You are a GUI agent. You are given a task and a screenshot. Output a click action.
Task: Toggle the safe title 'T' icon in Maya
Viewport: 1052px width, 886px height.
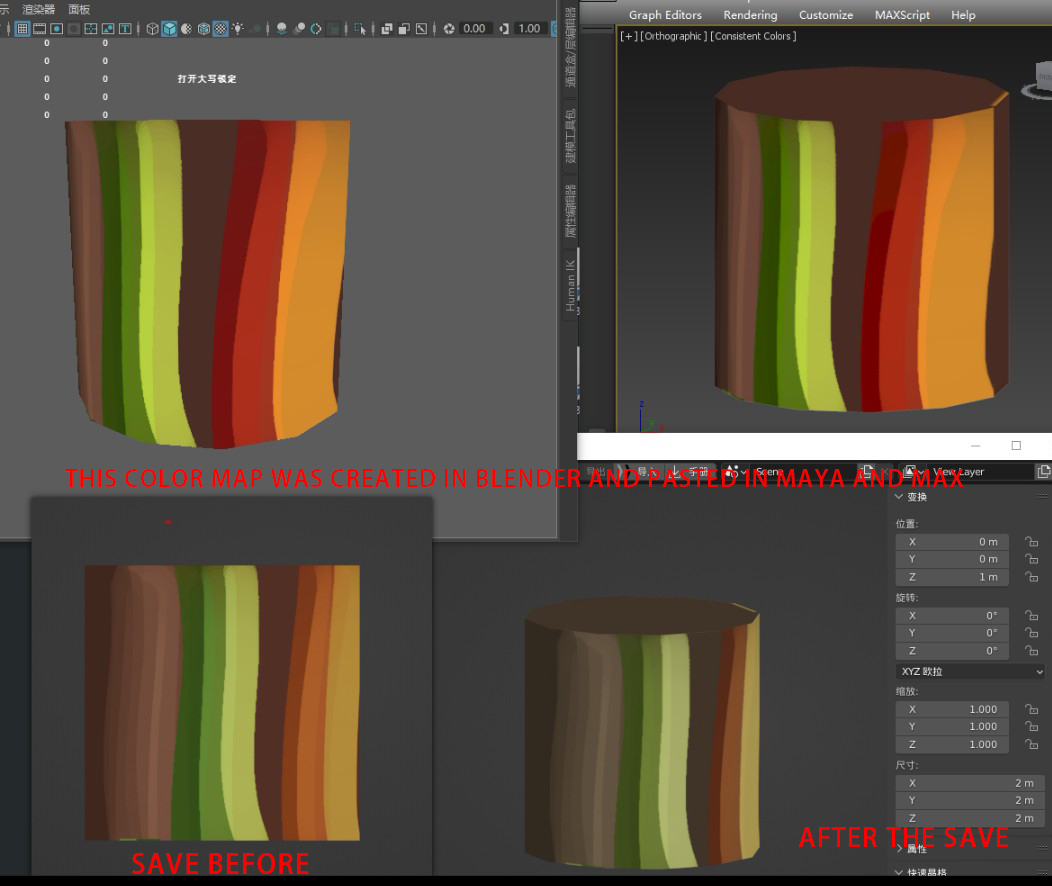(125, 29)
